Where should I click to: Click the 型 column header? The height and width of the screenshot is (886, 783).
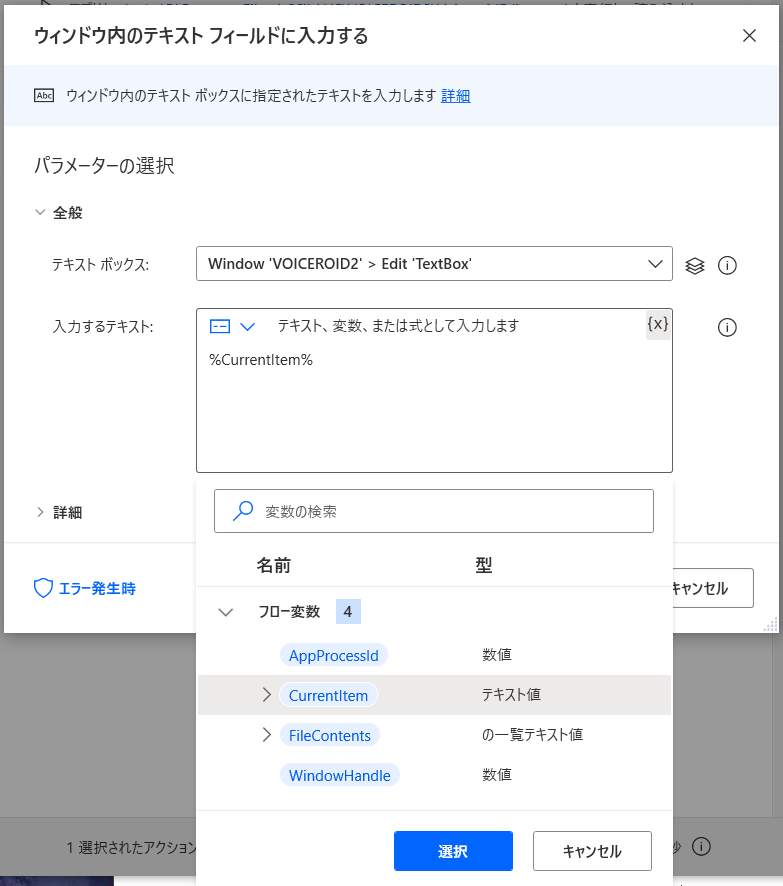tap(484, 565)
